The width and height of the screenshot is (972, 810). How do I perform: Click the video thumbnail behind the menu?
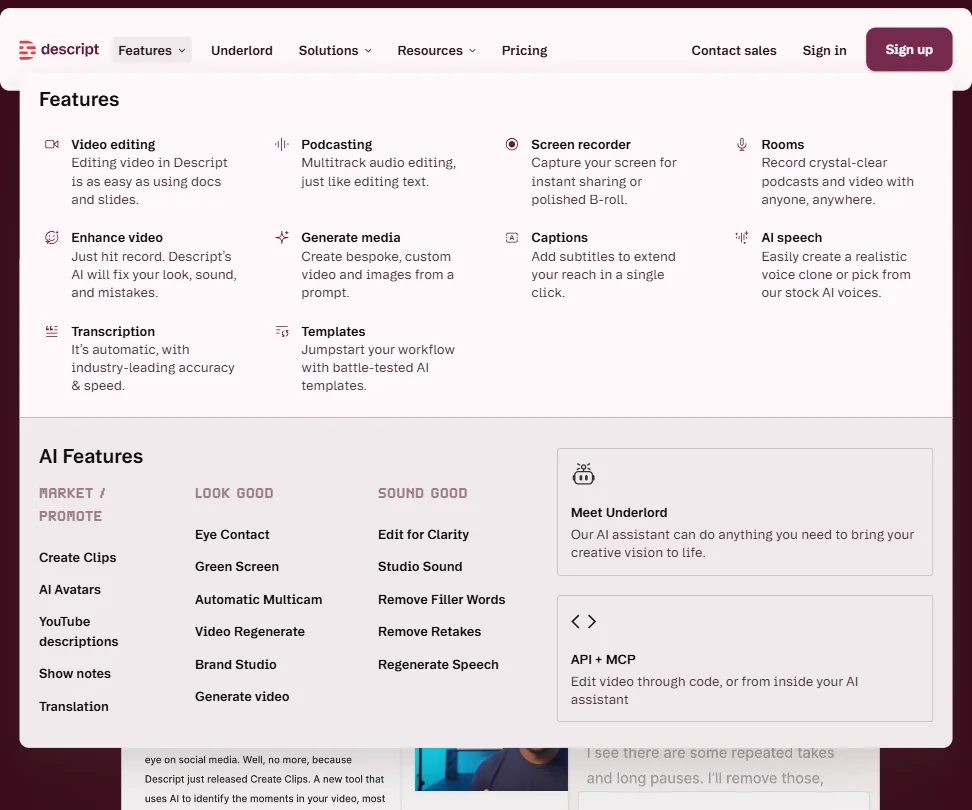pos(491,769)
